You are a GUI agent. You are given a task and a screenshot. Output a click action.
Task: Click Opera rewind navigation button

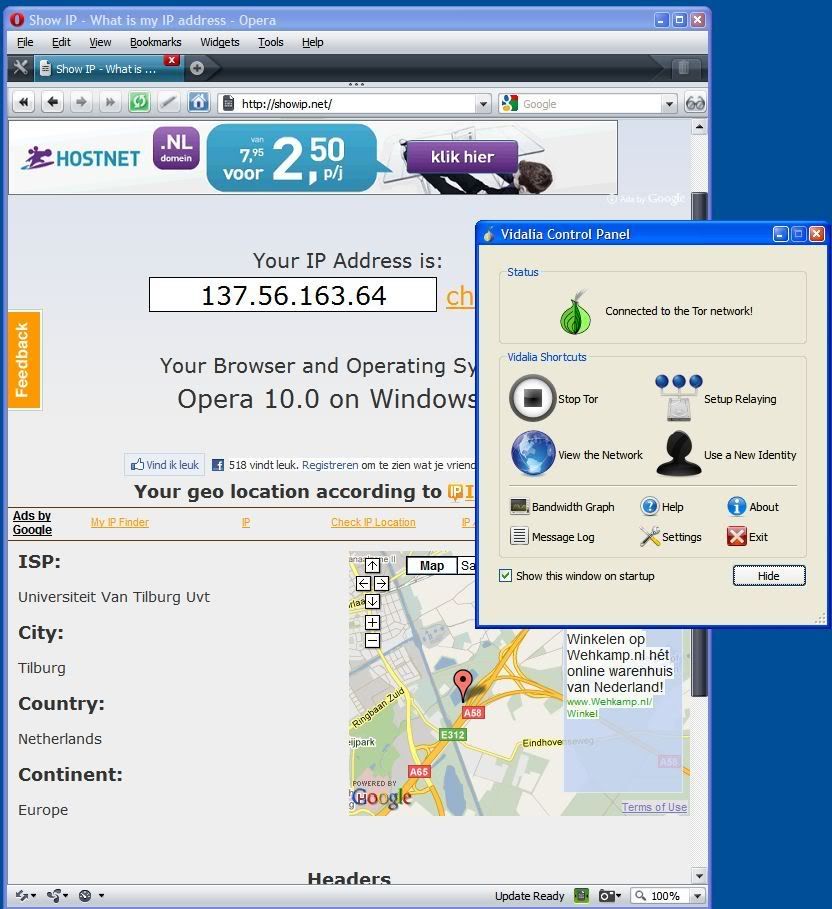(x=23, y=103)
